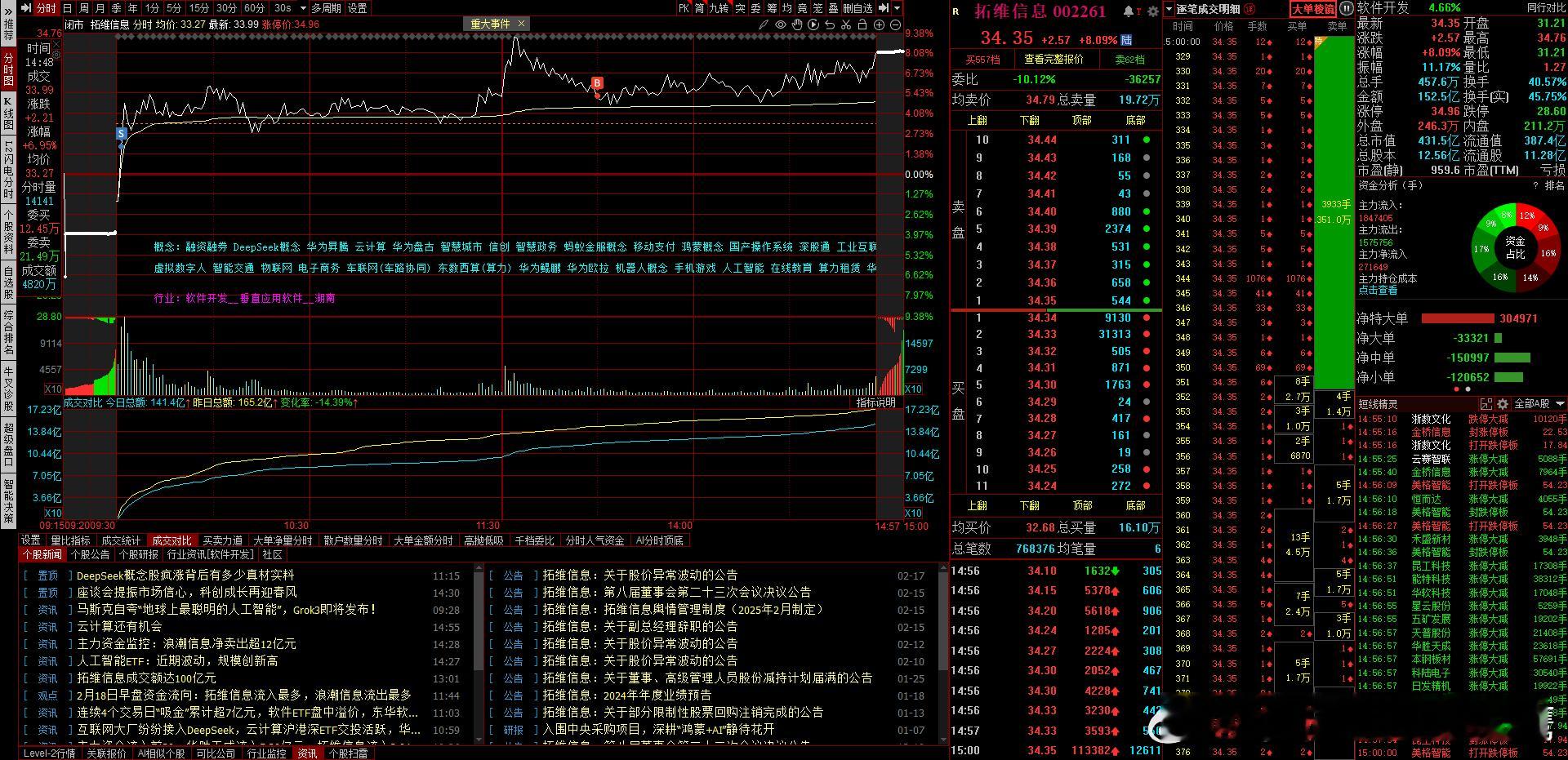Click the 陆 stock connect badge
1568x760 pixels.
[x=1127, y=39]
